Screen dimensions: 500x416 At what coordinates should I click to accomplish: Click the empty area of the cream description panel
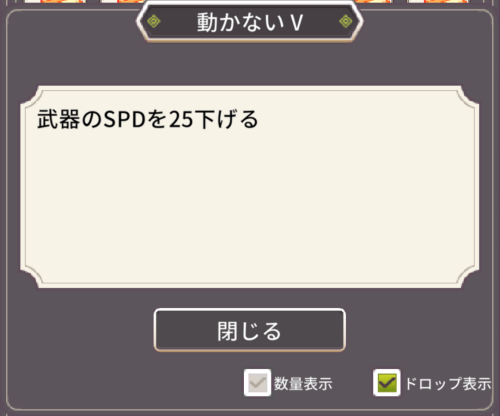coord(249,207)
